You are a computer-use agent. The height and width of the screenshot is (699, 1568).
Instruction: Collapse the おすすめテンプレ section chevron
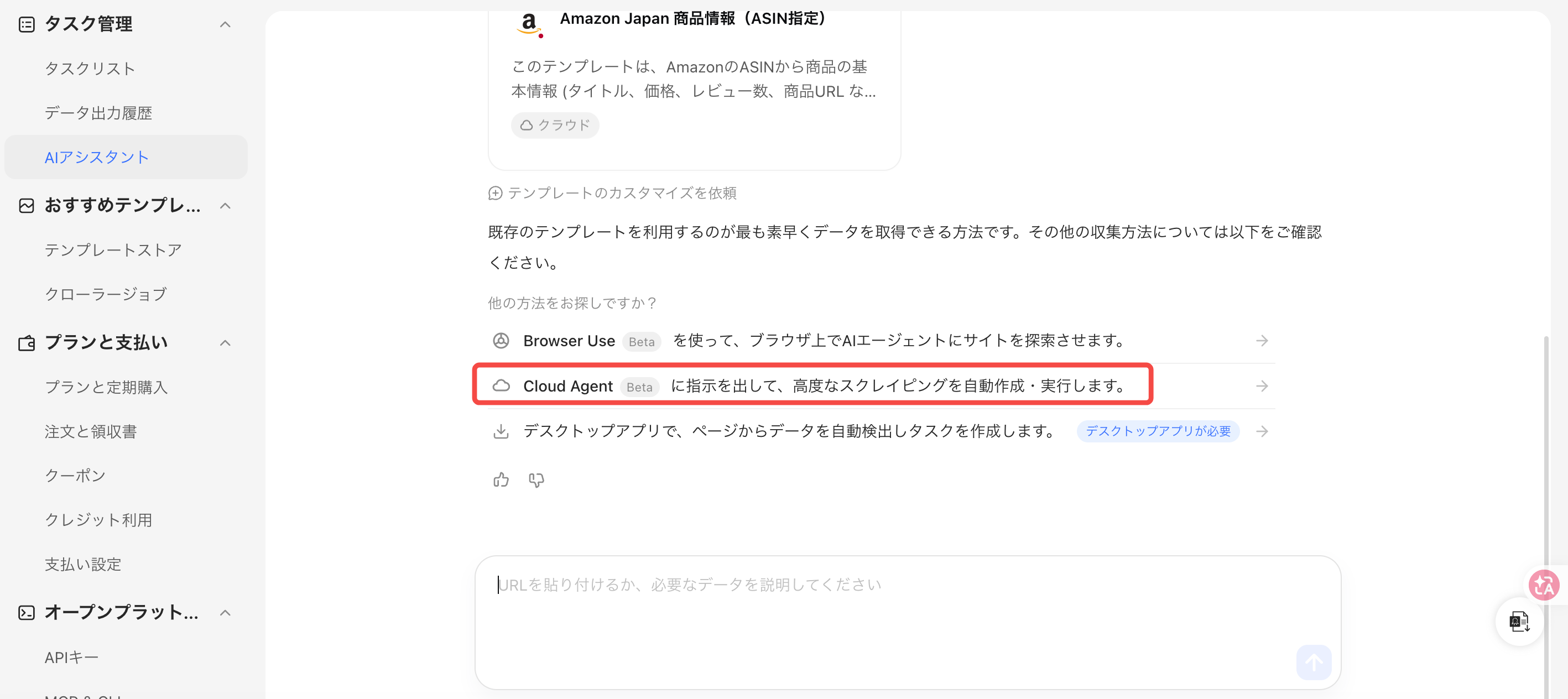pyautogui.click(x=225, y=206)
